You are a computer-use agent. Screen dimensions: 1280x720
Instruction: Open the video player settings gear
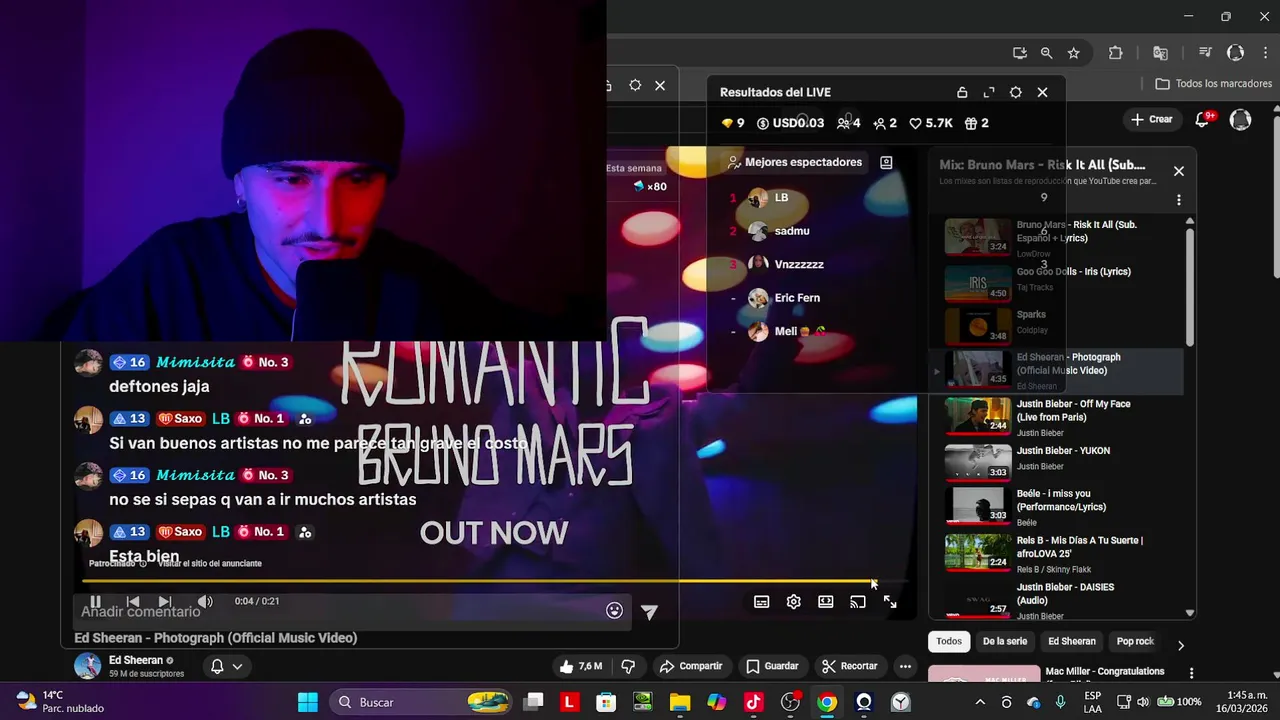[793, 602]
